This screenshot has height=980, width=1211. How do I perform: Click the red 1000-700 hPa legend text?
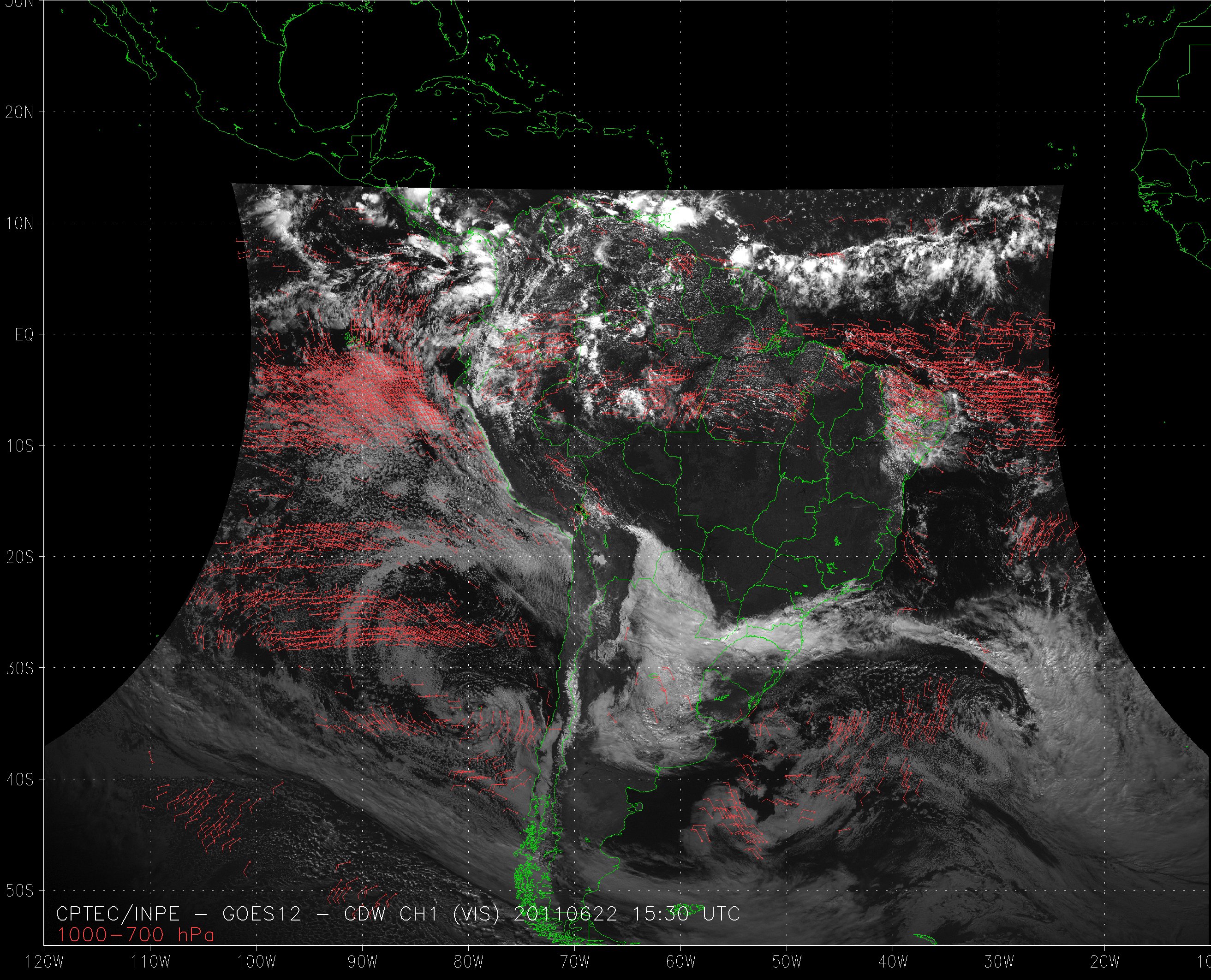(x=136, y=935)
